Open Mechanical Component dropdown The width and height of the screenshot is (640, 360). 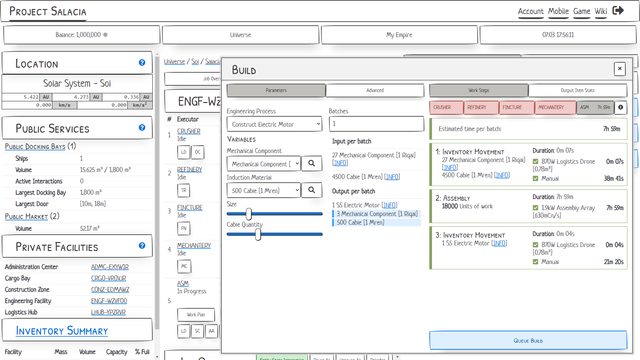pyautogui.click(x=264, y=164)
